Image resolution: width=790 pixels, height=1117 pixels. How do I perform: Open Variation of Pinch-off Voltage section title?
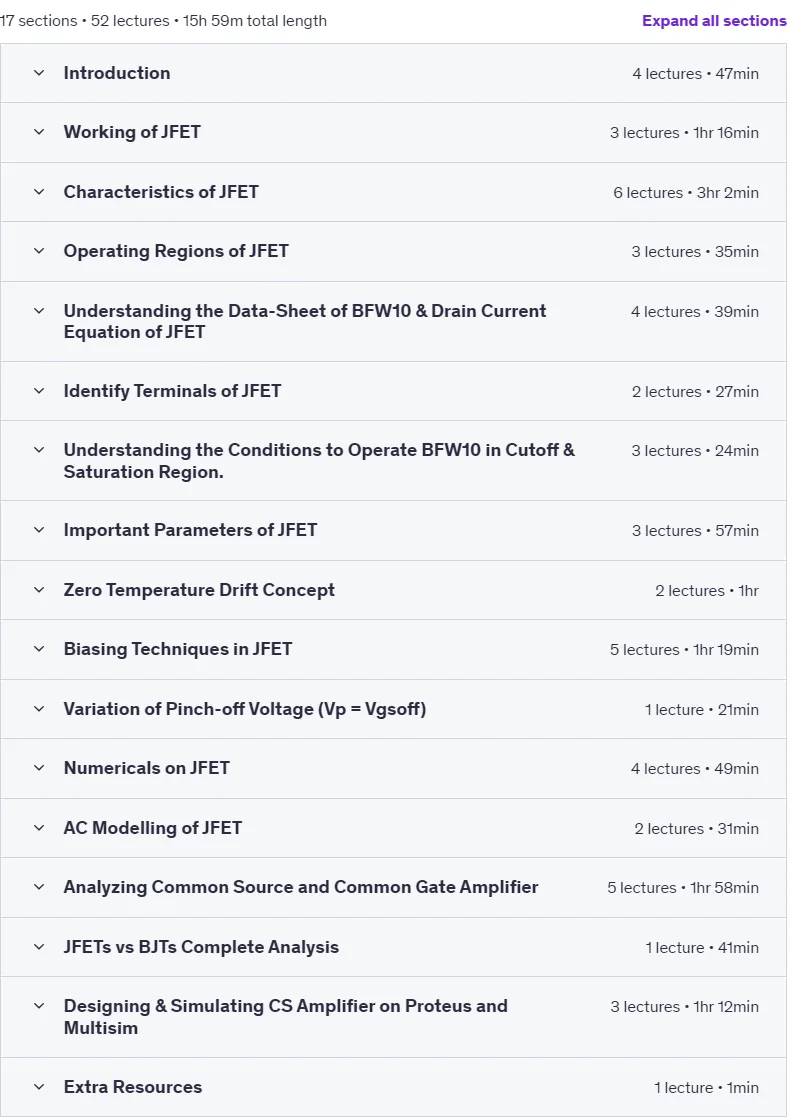click(244, 709)
